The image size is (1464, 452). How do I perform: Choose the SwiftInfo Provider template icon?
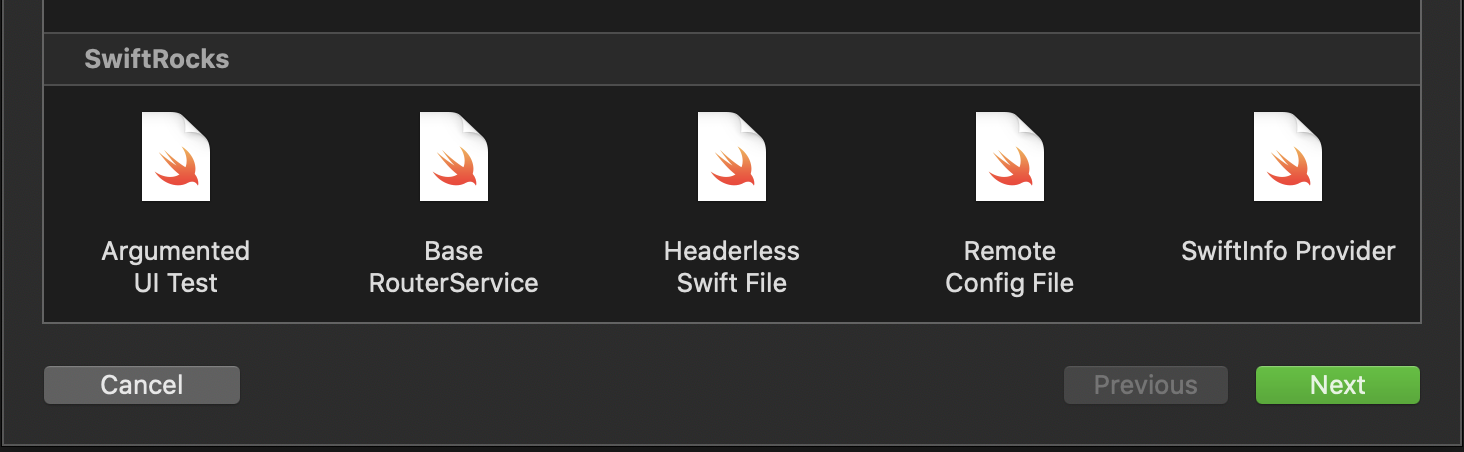[1288, 157]
